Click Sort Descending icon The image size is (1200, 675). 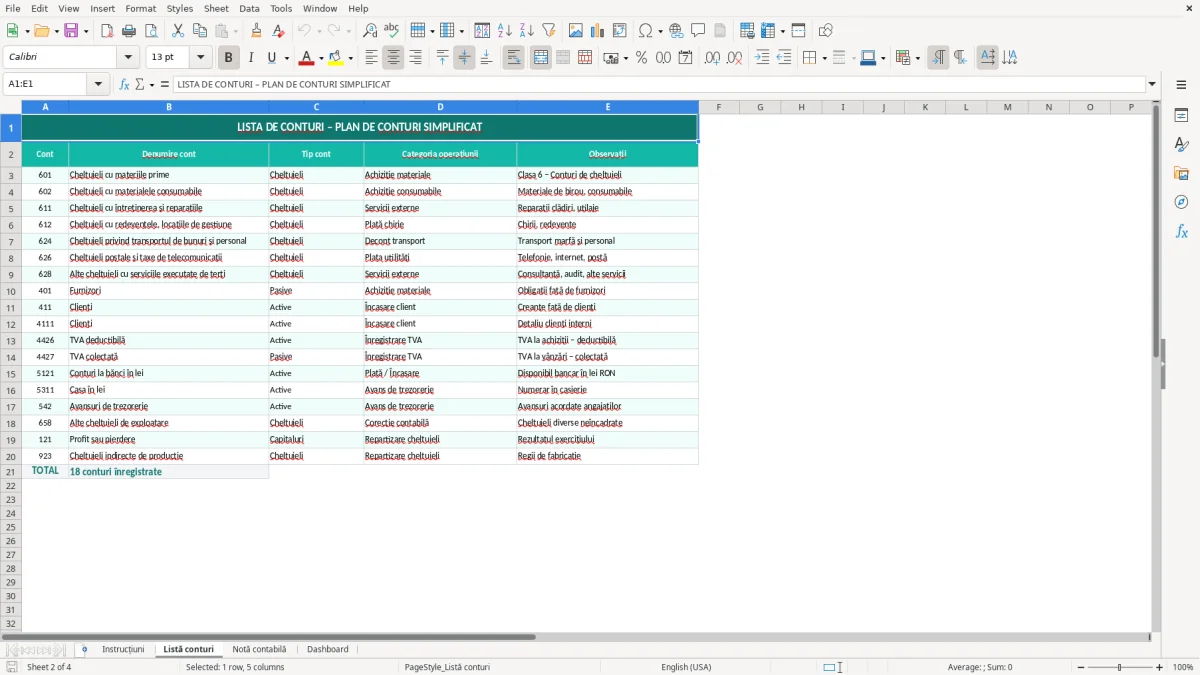pyautogui.click(x=527, y=31)
